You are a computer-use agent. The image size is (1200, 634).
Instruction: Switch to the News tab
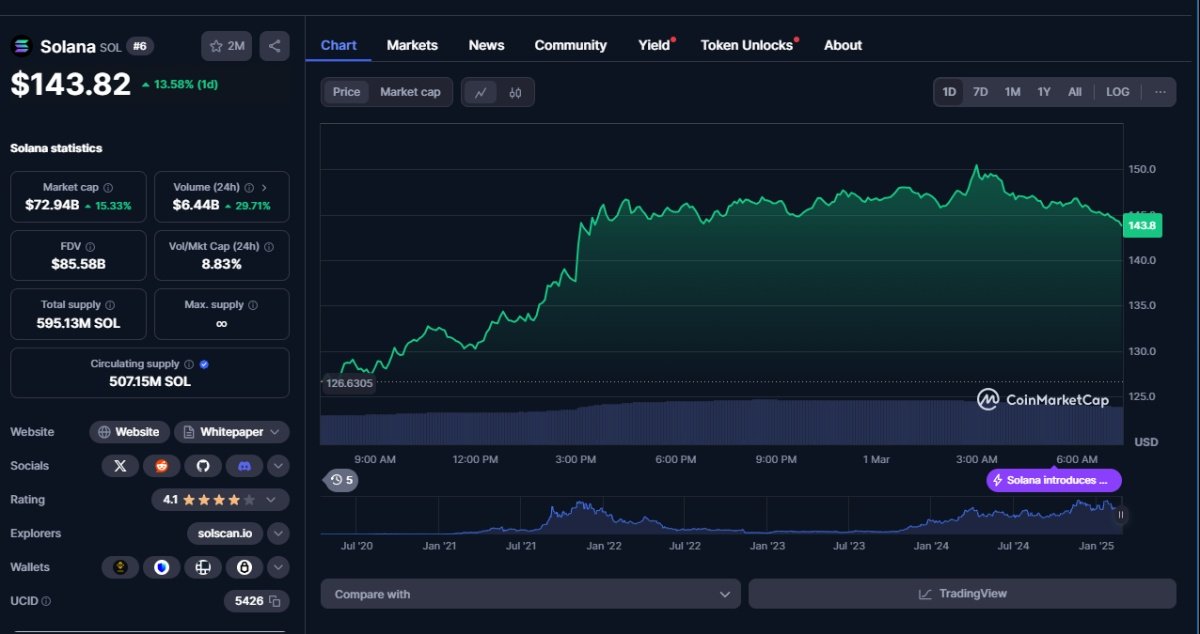click(x=486, y=45)
